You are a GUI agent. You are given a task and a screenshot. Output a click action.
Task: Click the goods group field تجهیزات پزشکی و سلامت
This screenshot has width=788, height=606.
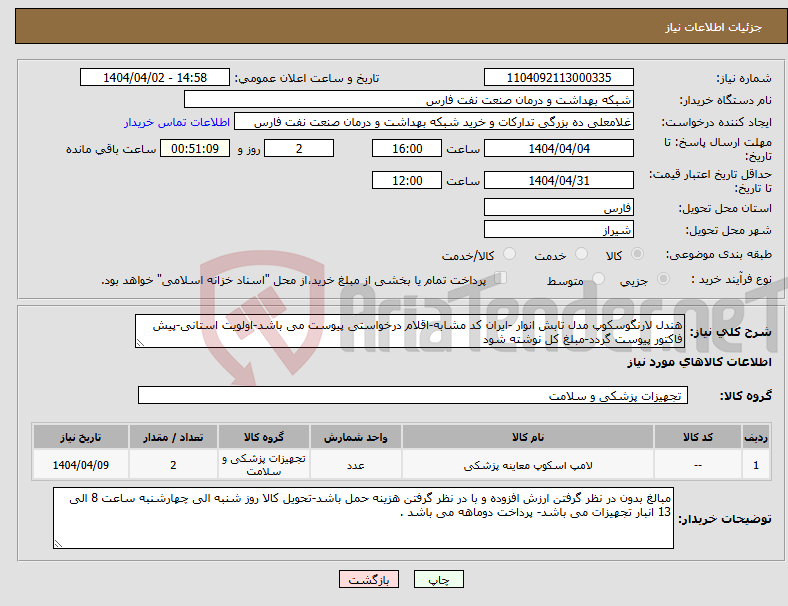click(413, 395)
